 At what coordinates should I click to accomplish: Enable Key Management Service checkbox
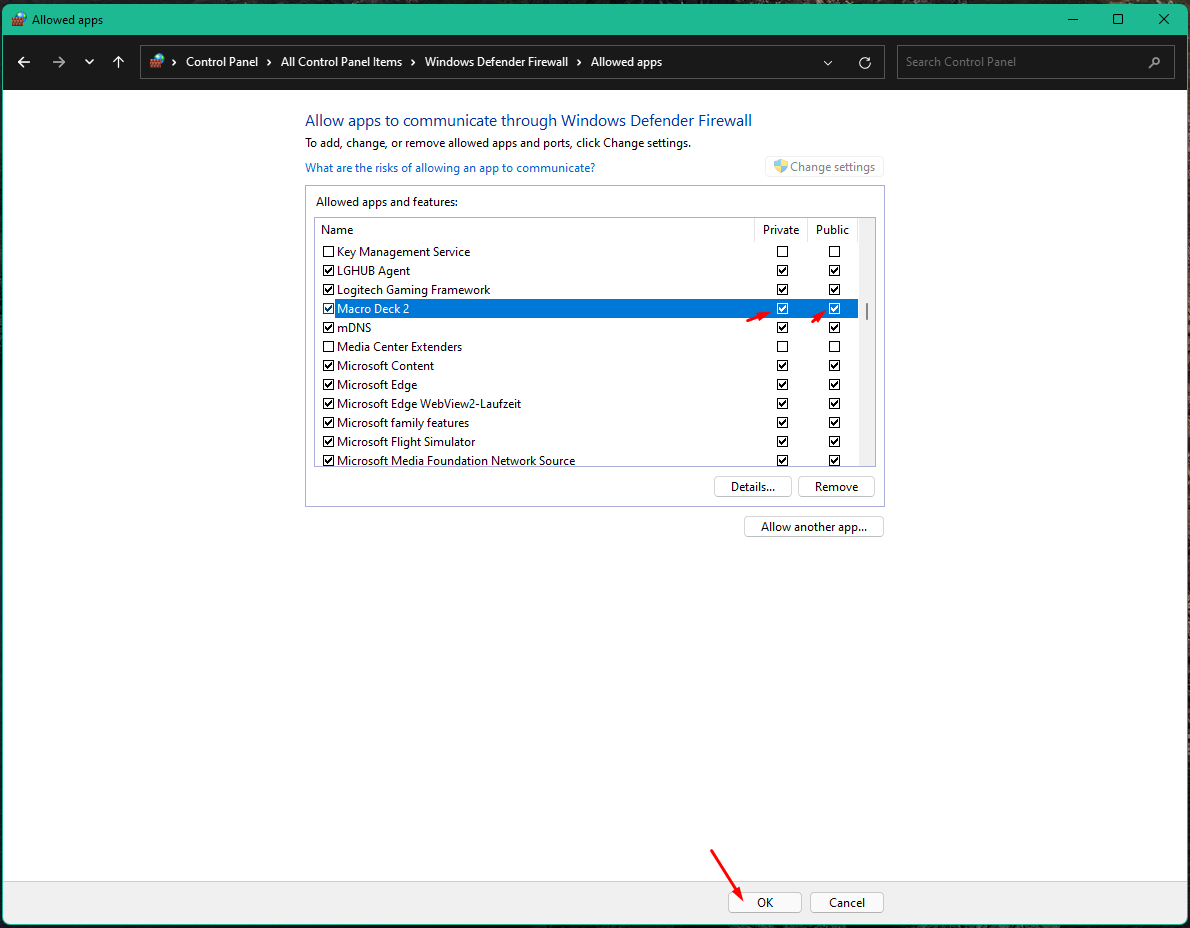click(329, 252)
